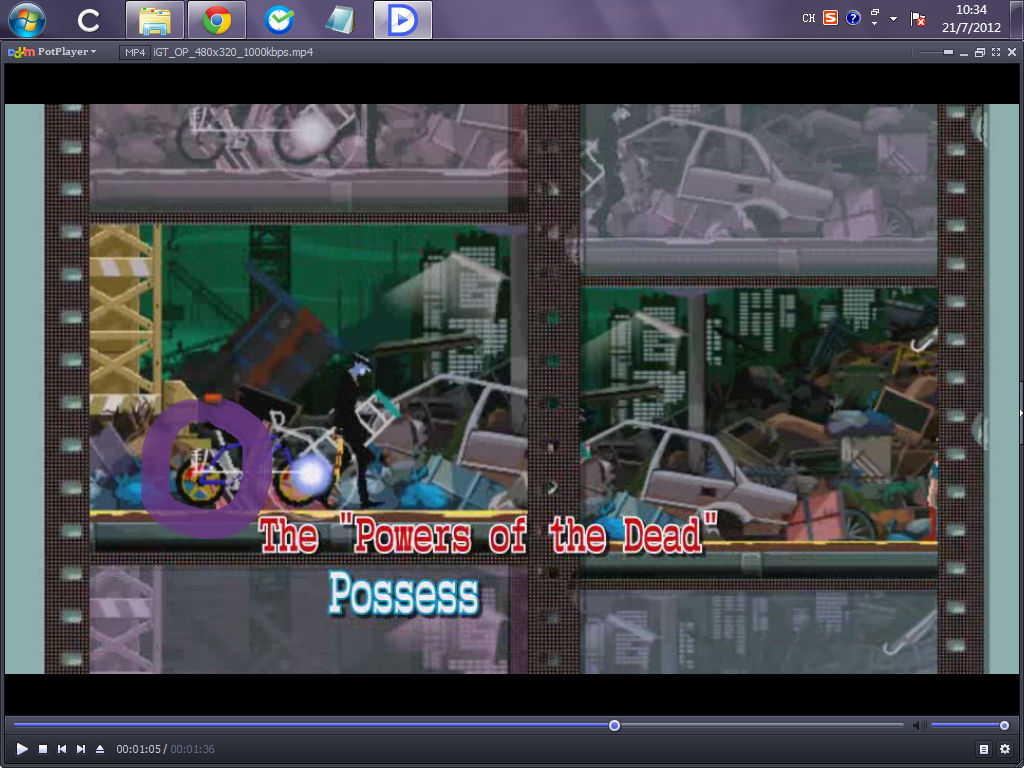Open the clock checkmark app in taskbar
1024x768 pixels.
279,20
